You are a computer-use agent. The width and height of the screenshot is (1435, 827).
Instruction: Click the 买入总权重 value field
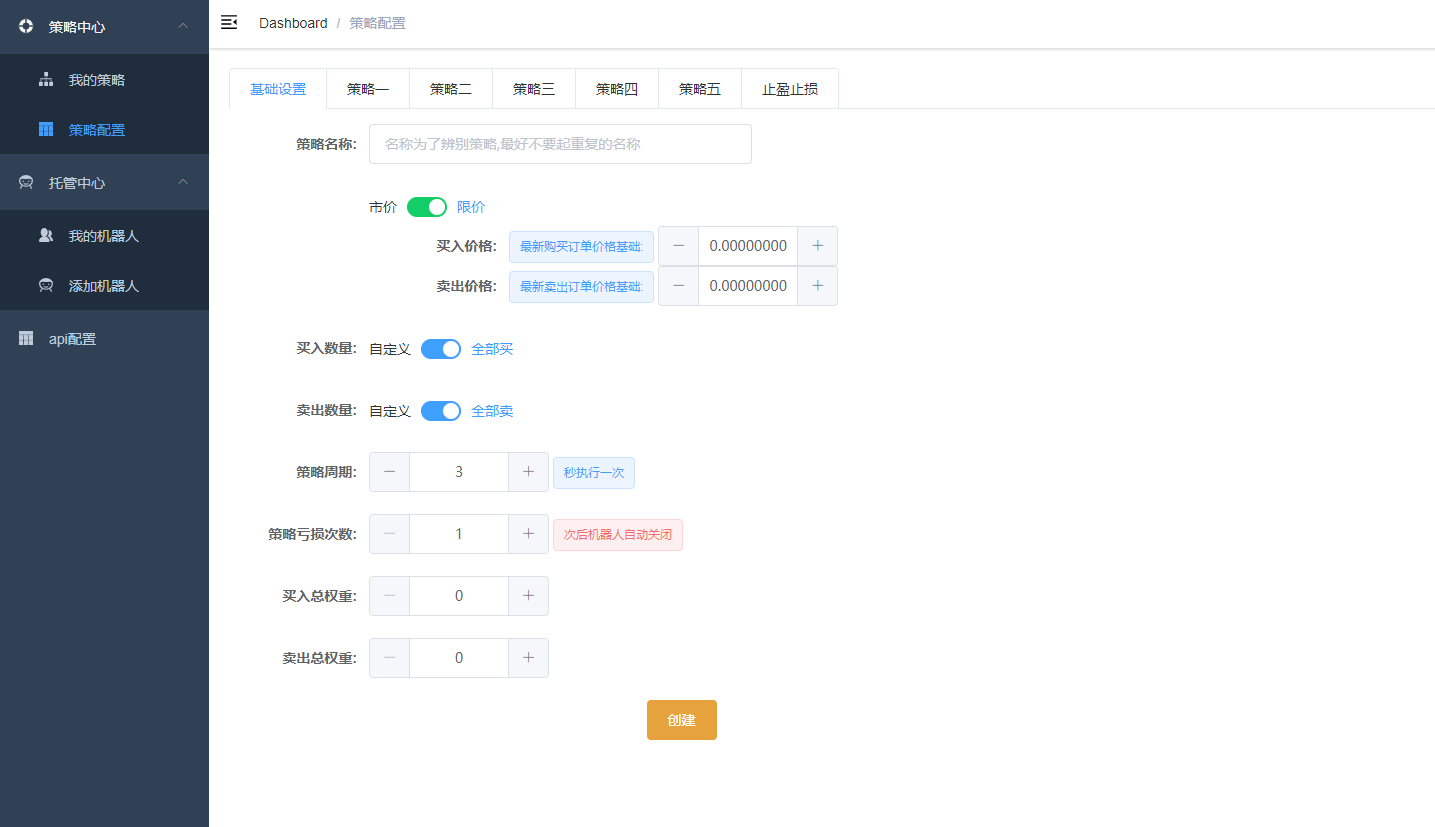click(x=459, y=596)
